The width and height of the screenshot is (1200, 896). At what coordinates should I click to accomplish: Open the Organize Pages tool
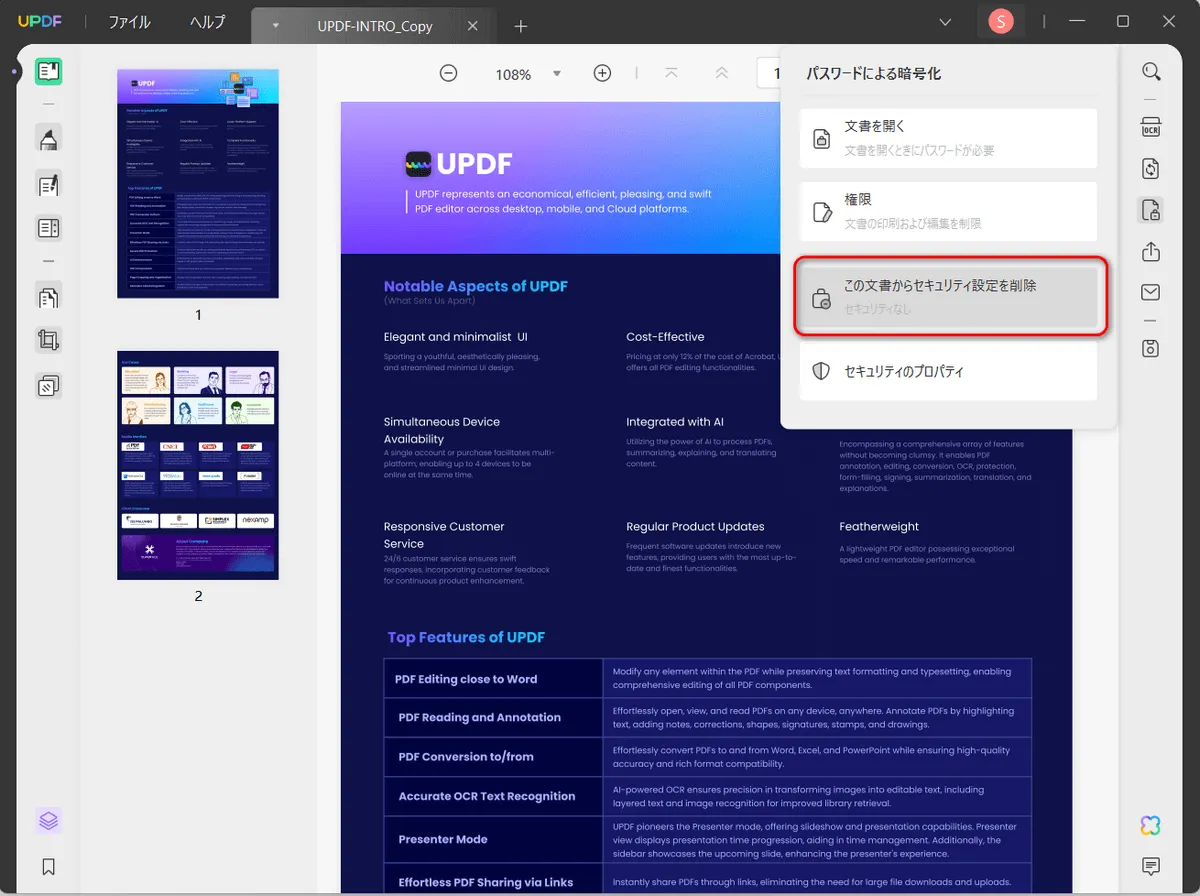[x=49, y=296]
